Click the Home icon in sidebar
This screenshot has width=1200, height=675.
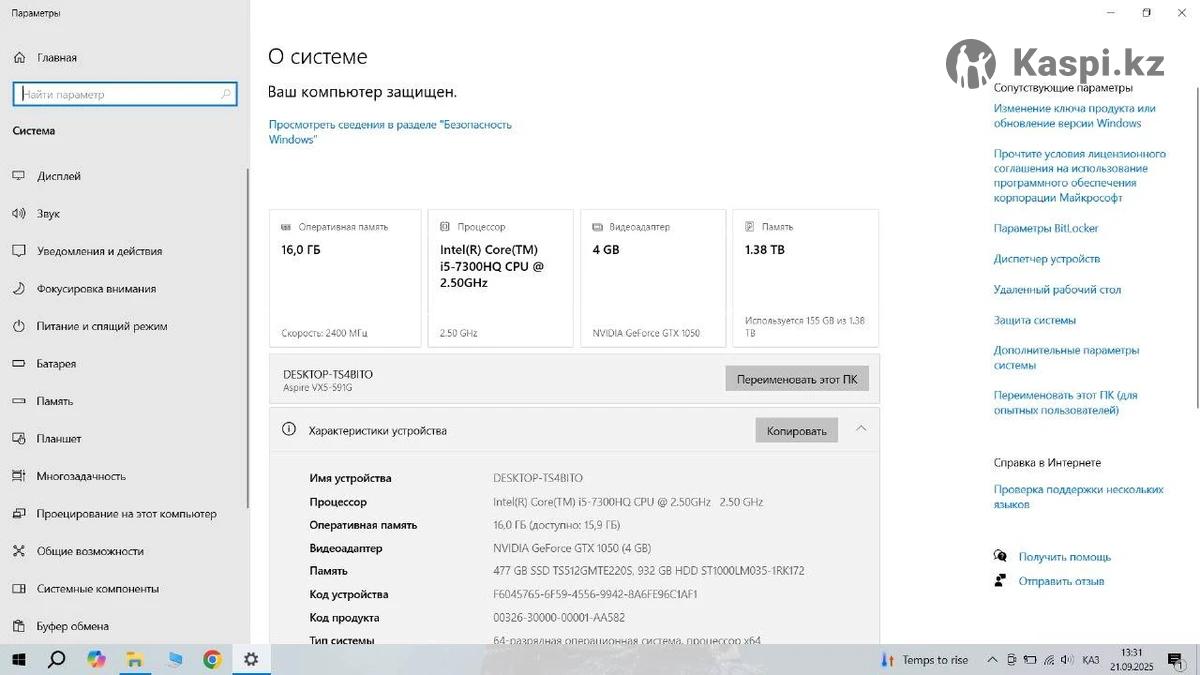18,58
